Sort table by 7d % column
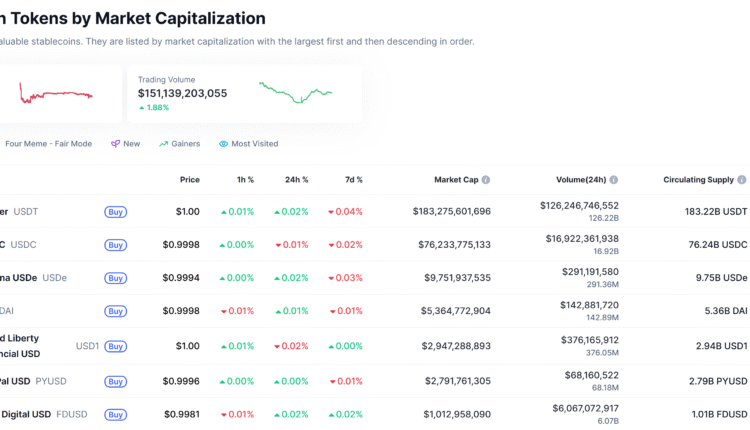Viewport: 750px width, 430px height. click(x=351, y=180)
